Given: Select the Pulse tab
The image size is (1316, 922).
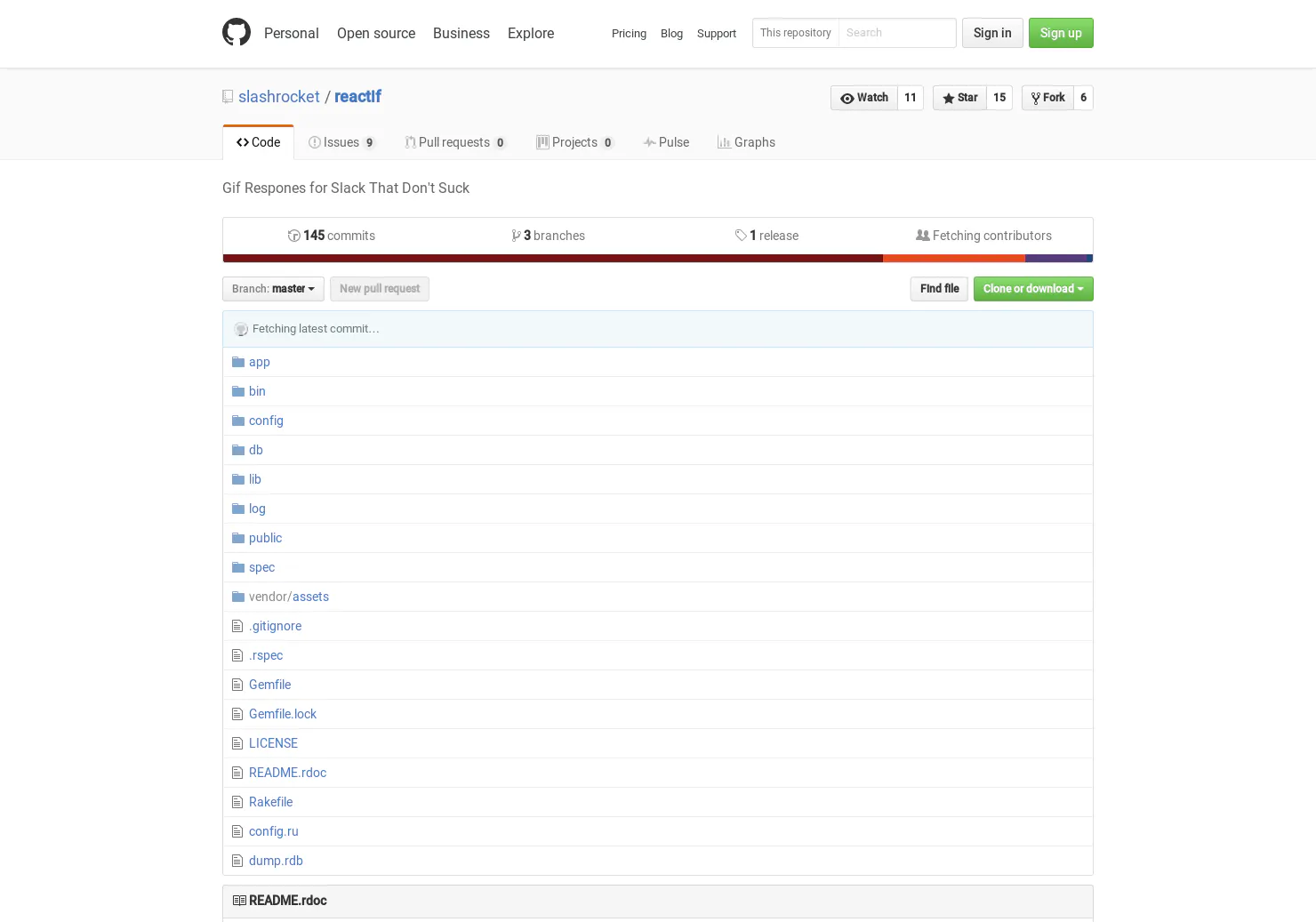Looking at the screenshot, I should coord(667,142).
